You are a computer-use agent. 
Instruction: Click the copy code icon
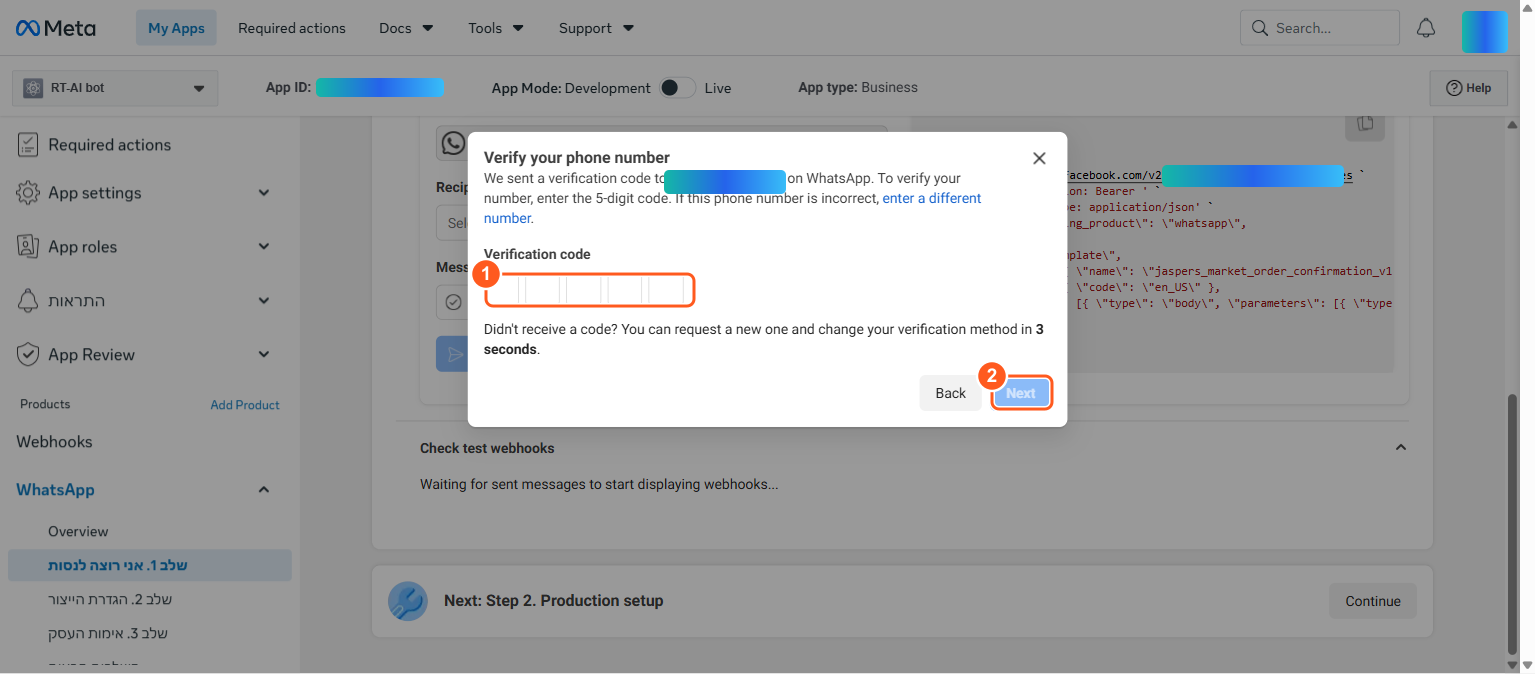[x=1365, y=124]
